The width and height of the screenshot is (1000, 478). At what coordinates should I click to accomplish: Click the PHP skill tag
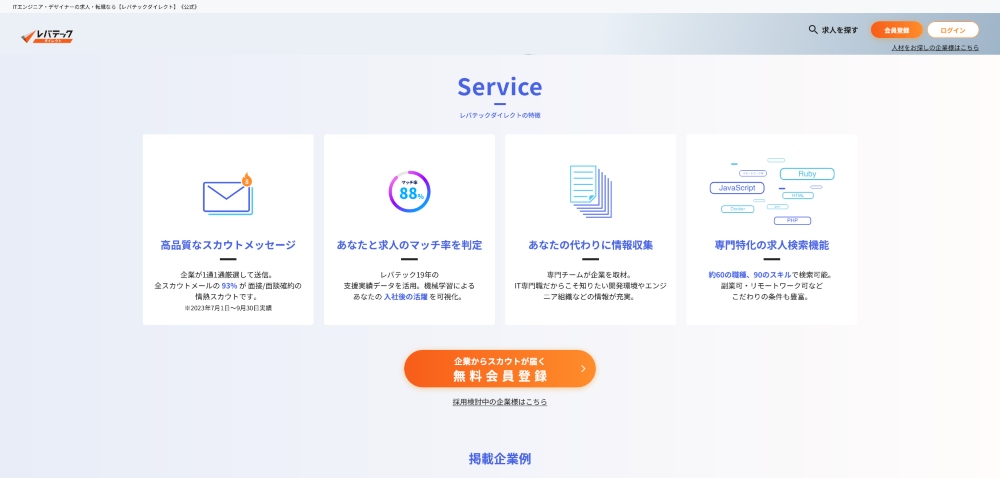click(792, 221)
